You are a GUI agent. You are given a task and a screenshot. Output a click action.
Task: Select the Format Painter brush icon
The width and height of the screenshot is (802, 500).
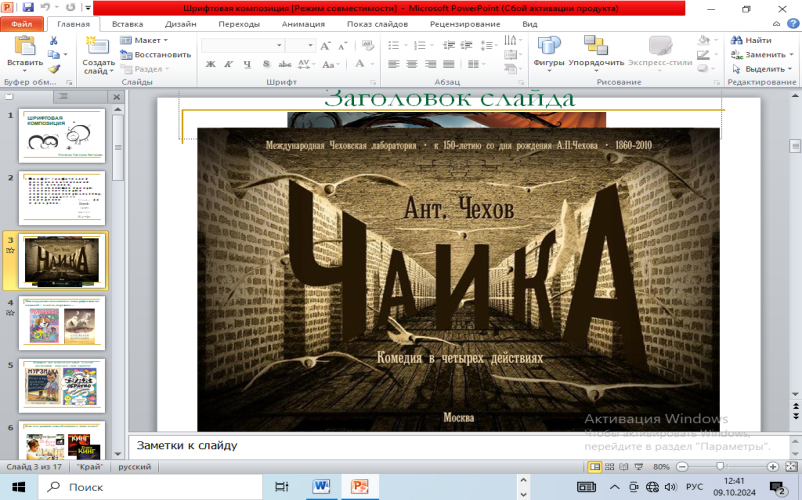click(x=54, y=69)
